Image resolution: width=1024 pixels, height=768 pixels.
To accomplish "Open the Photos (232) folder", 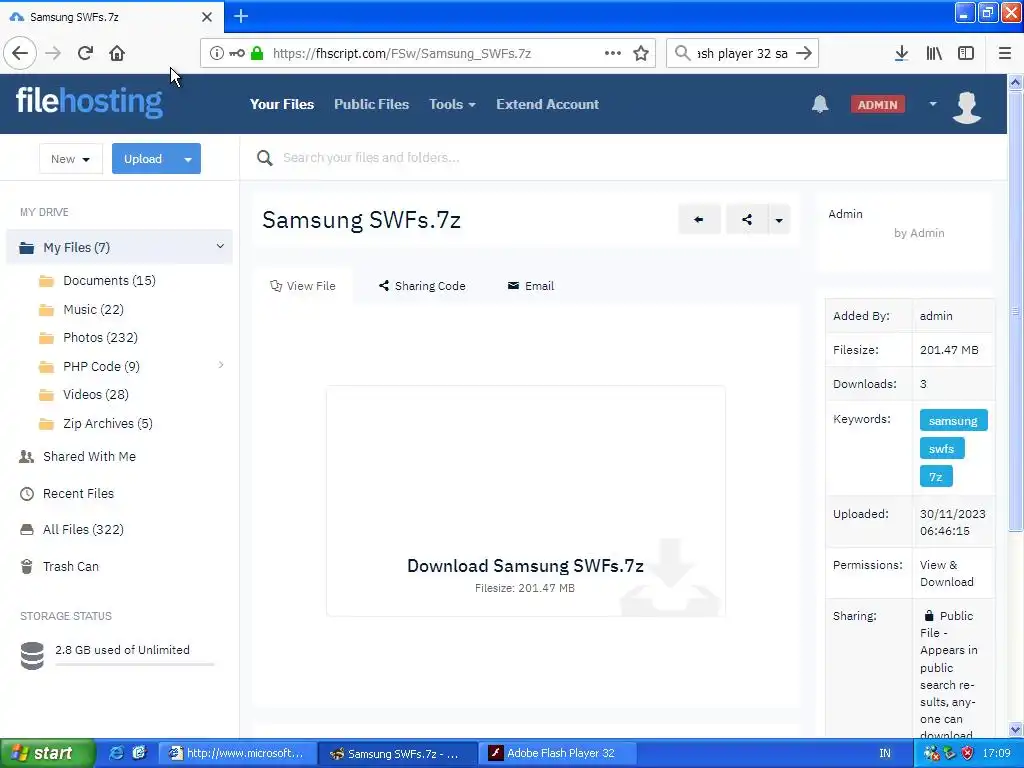I will pos(100,338).
